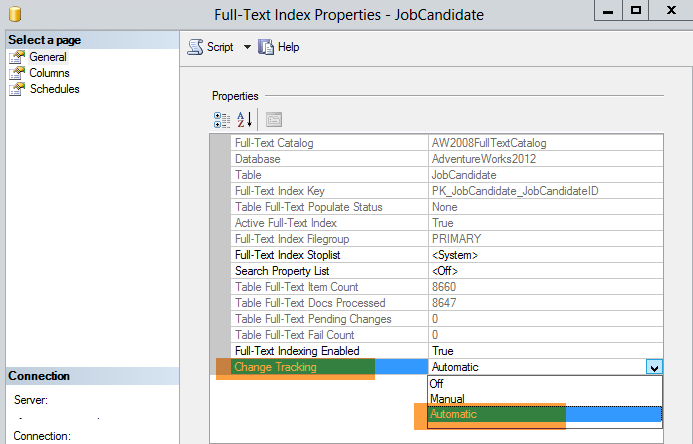Viewport: 693px width, 444px height.
Task: Select Full-Text Indexing Enabled property
Action: pyautogui.click(x=329, y=351)
